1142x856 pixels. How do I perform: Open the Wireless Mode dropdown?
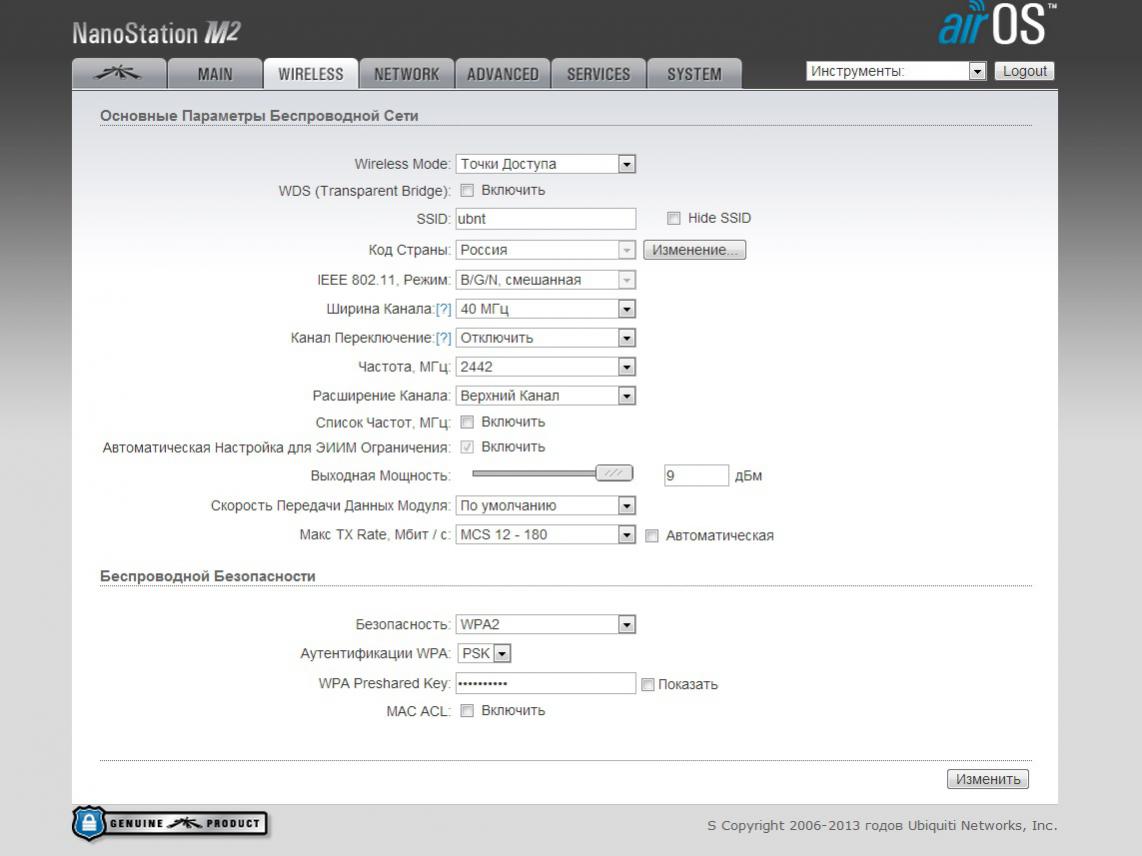(546, 164)
